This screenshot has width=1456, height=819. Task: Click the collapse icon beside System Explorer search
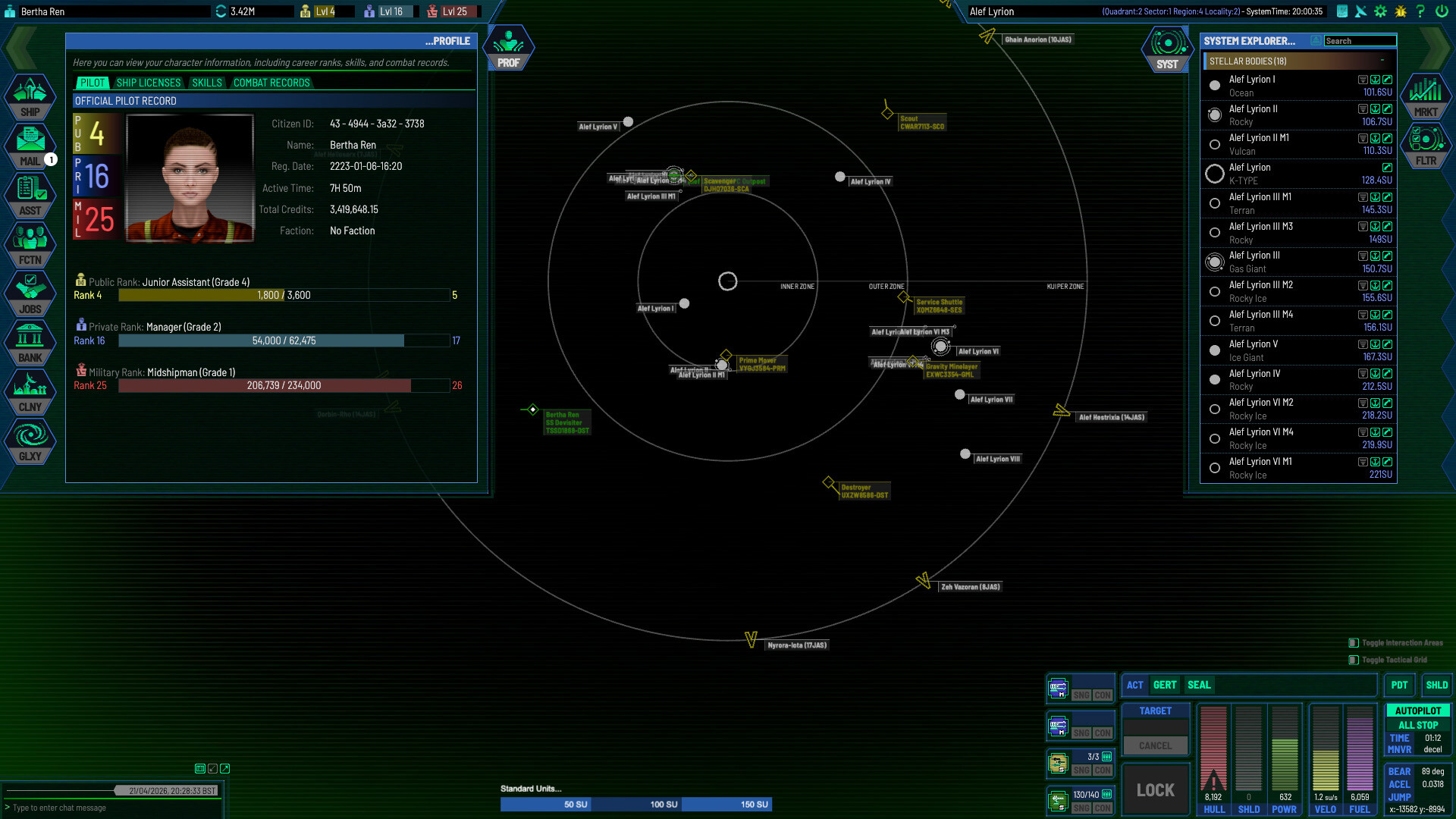click(1316, 41)
